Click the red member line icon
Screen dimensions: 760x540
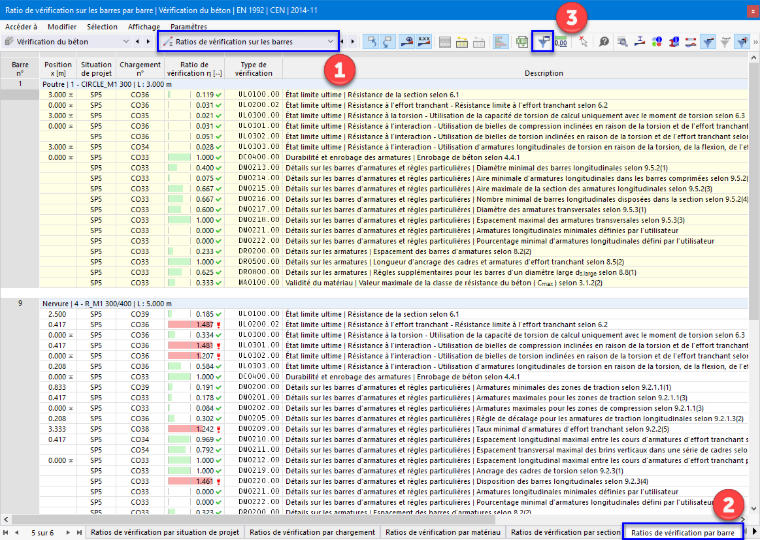coord(691,42)
